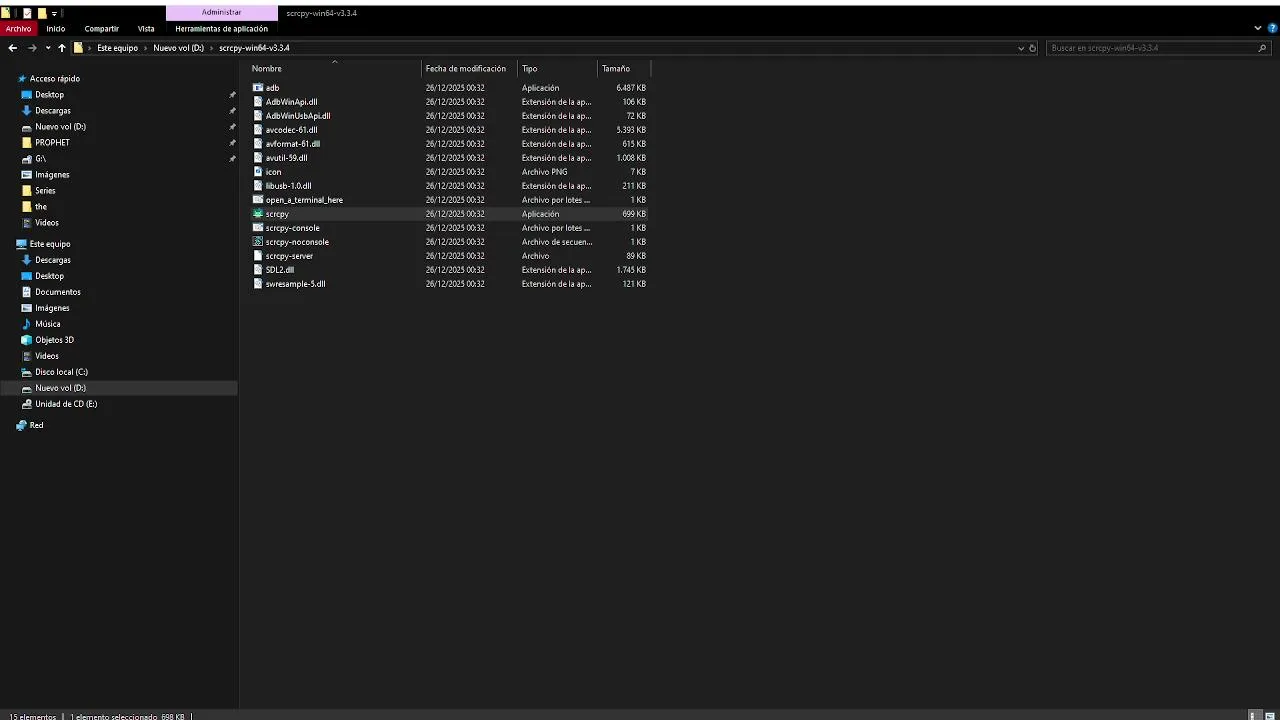Open the Archivo menu
The image size is (1280, 720).
(18, 29)
